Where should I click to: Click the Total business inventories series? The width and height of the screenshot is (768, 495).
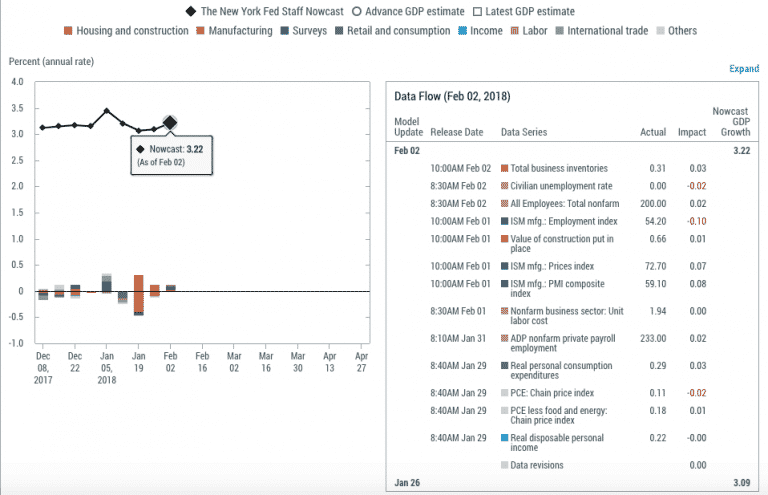[558, 168]
